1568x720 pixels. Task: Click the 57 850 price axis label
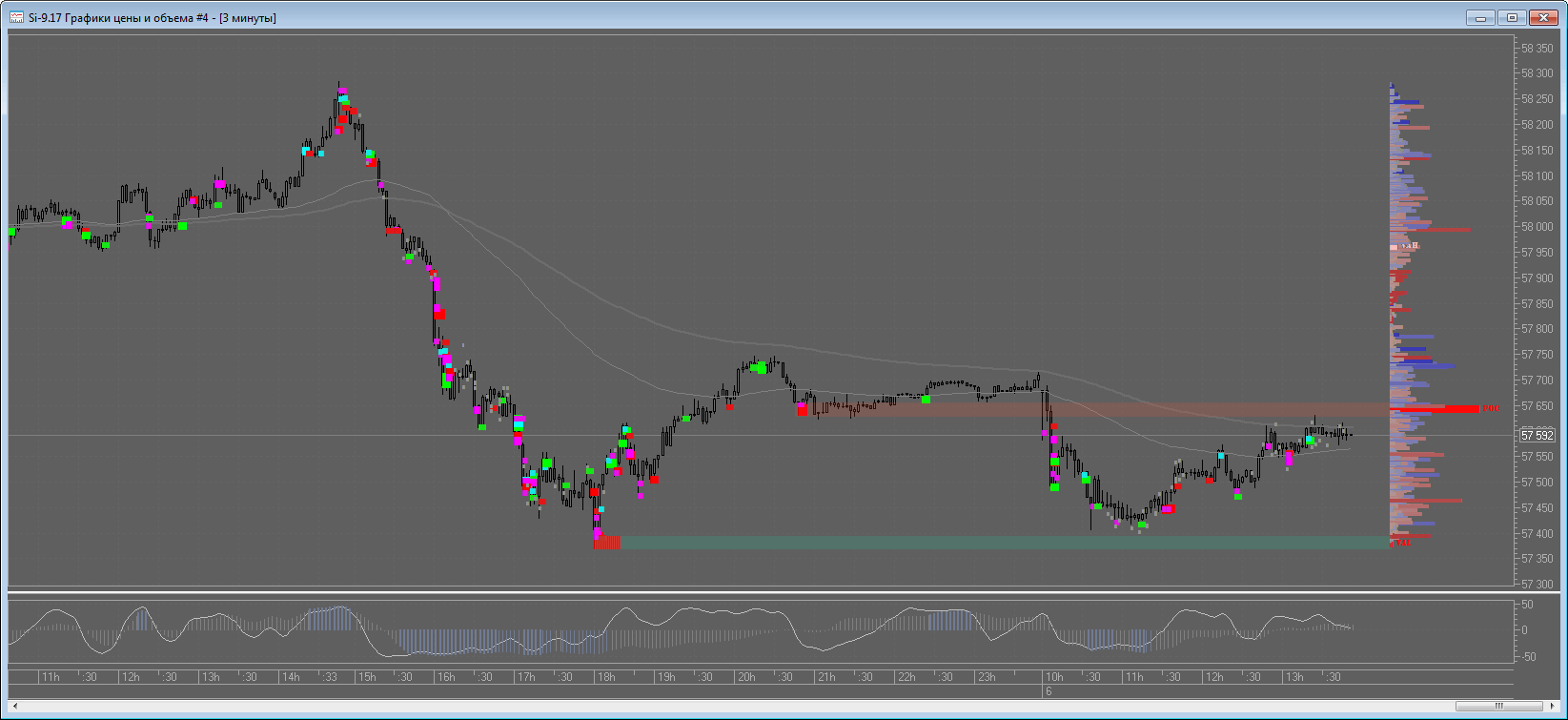coord(1539,303)
